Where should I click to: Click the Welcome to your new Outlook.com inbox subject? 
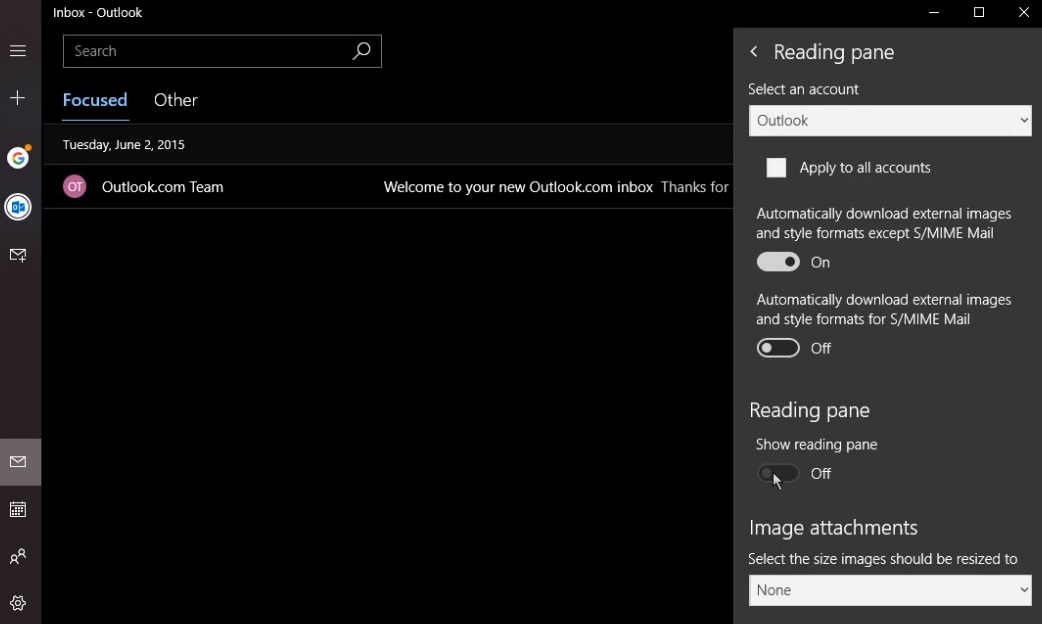(518, 187)
